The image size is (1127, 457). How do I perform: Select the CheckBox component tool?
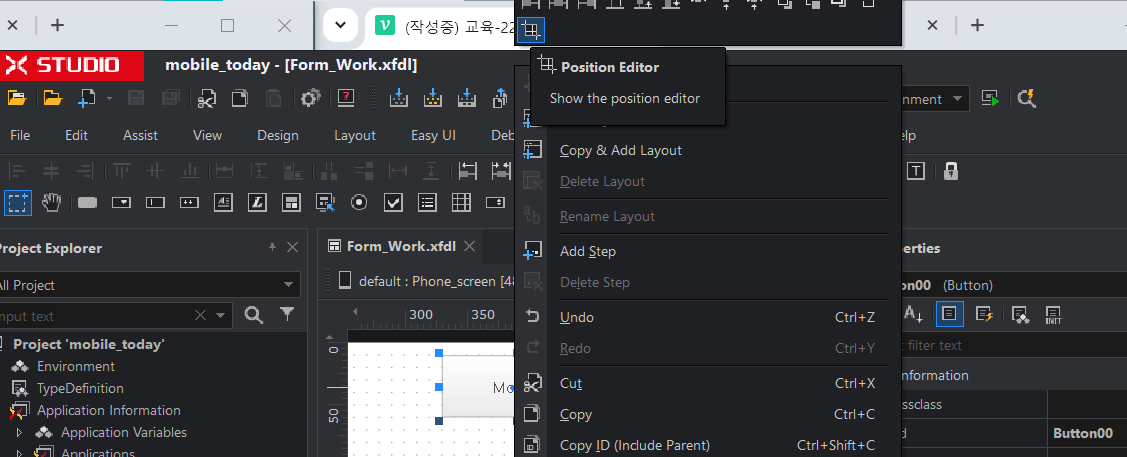pyautogui.click(x=393, y=203)
